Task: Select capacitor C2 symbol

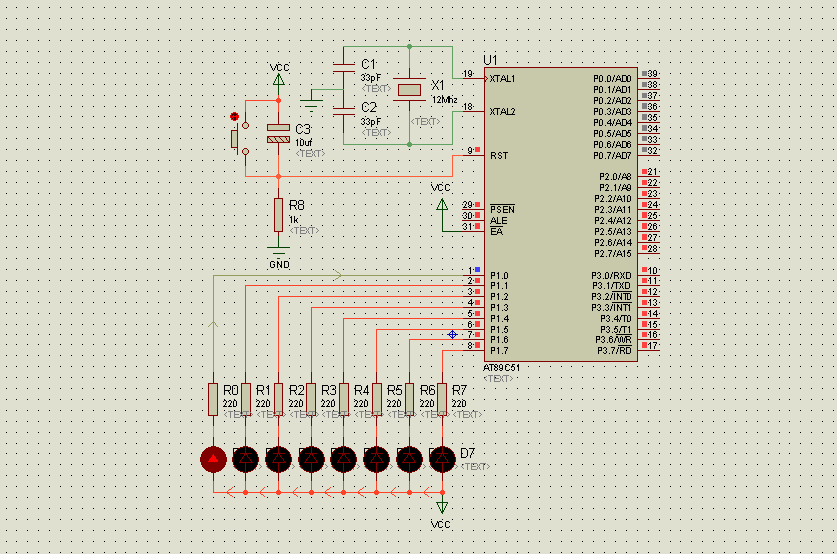Action: point(344,111)
